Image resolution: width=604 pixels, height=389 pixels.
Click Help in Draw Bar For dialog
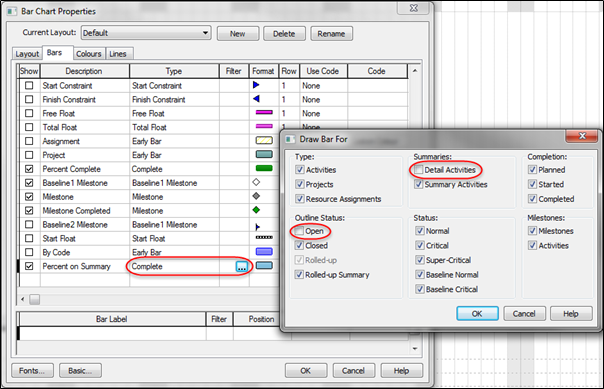click(571, 314)
